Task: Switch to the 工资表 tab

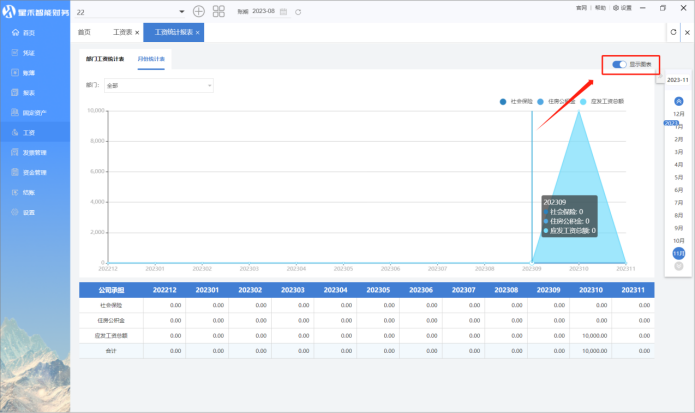Action: tap(125, 33)
